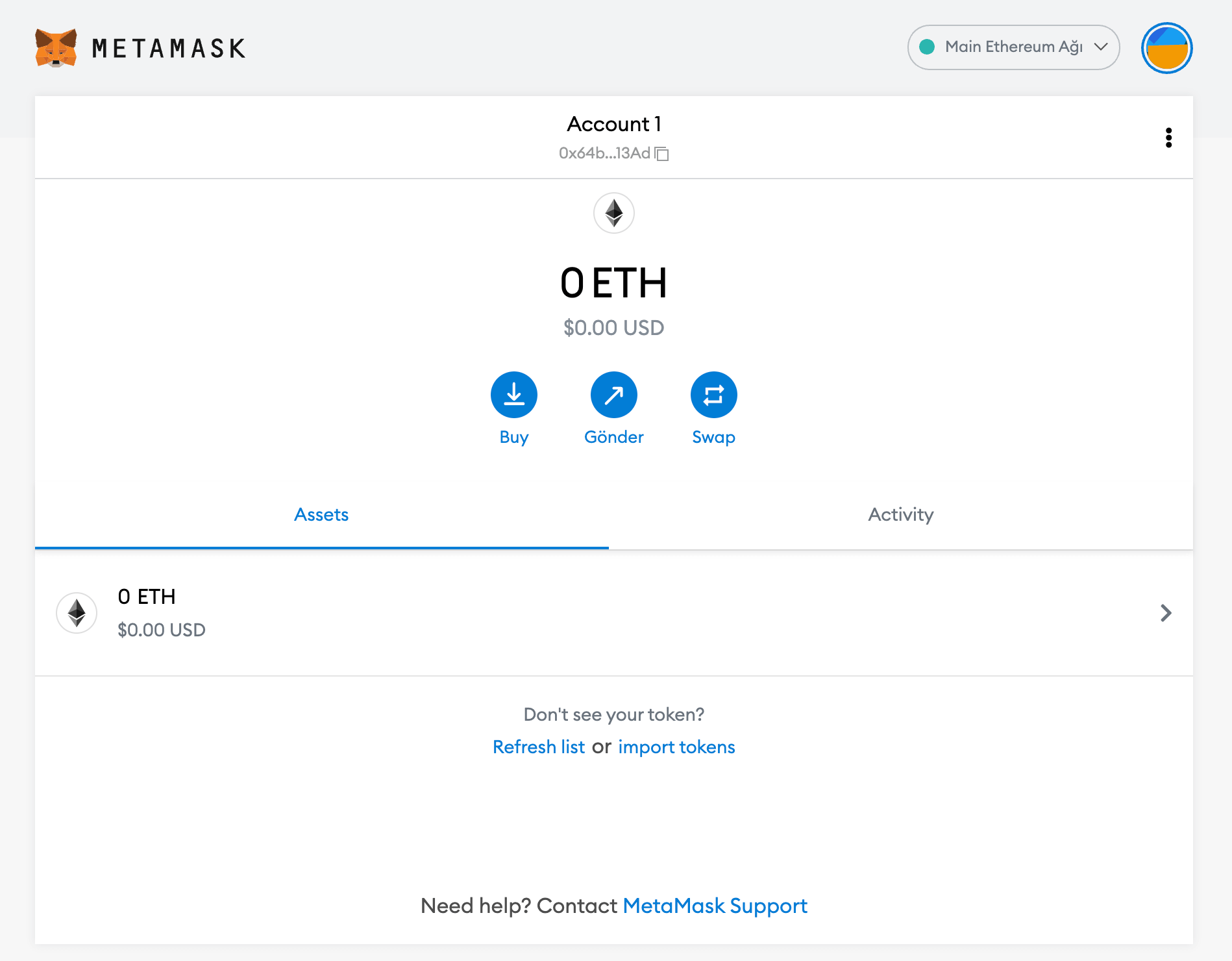Open ETH asset details chevron
Viewport: 1232px width, 961px height.
pyautogui.click(x=1166, y=613)
